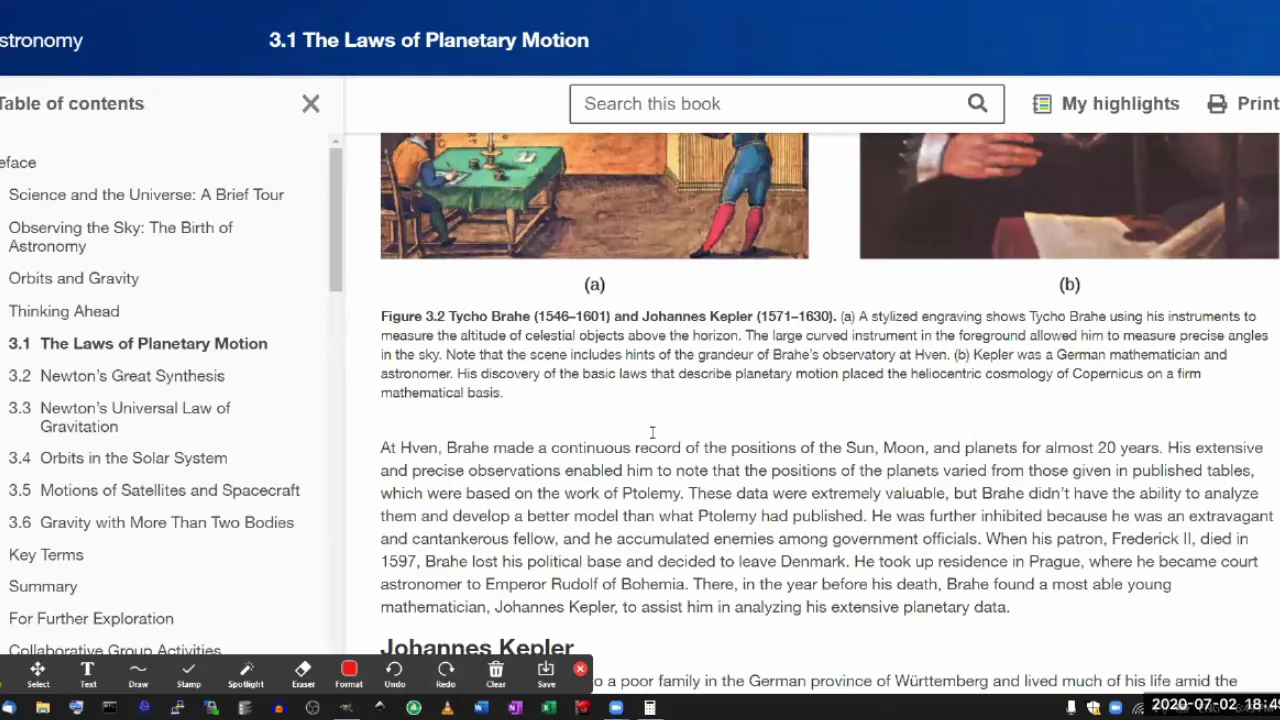Open Science and the Universe: A Brief Tour

pyautogui.click(x=146, y=195)
